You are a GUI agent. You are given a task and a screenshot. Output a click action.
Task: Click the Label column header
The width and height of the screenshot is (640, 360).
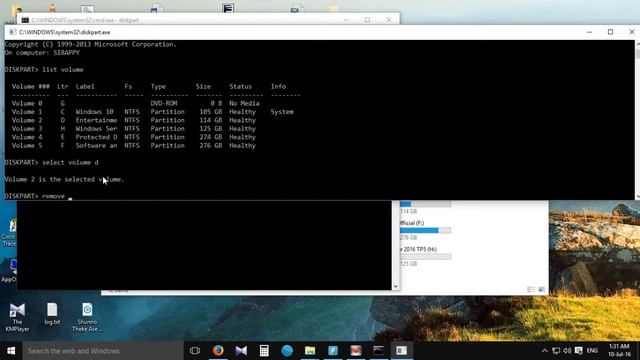85,87
